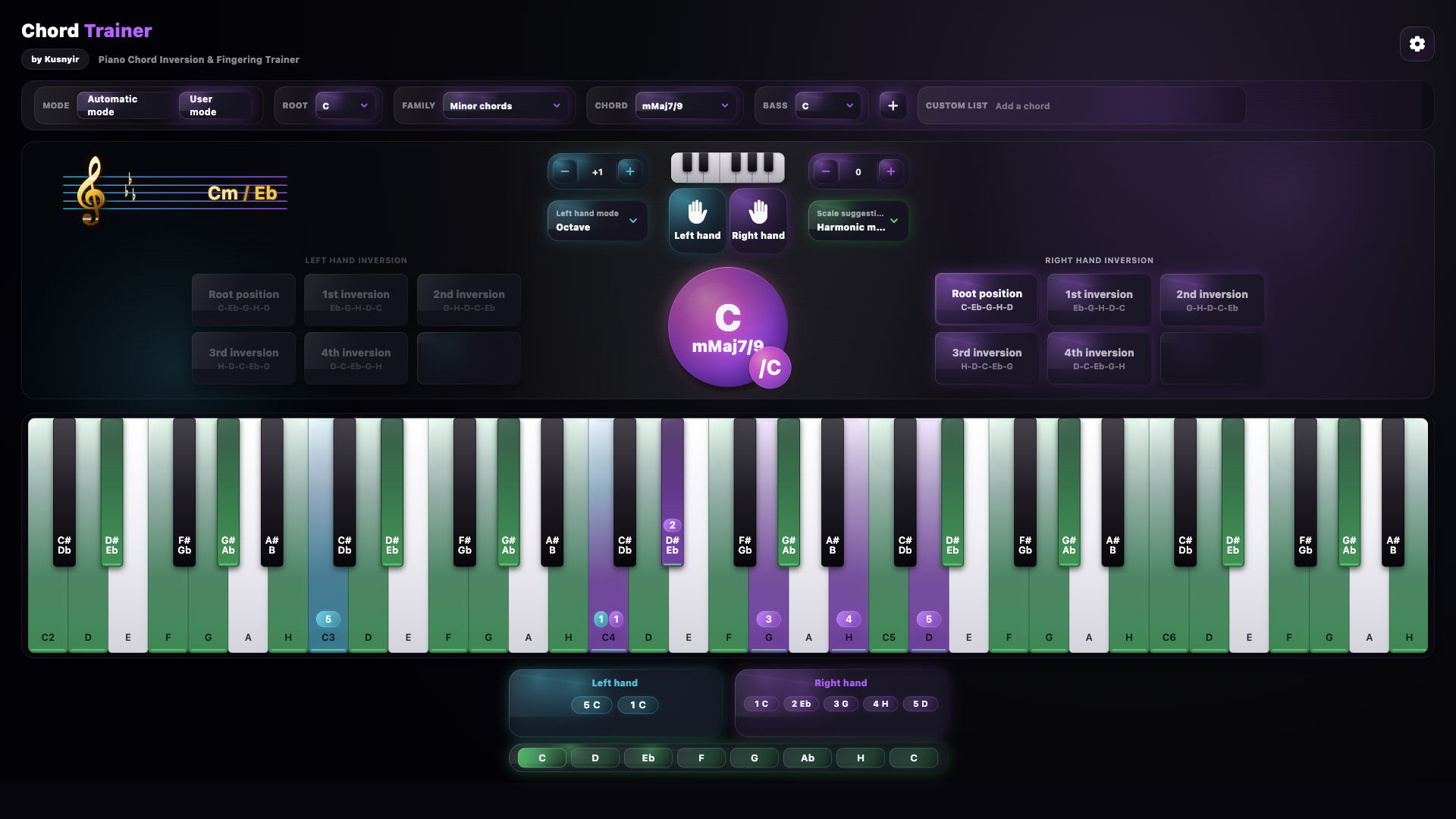Select right hand Root position inversion

point(987,300)
